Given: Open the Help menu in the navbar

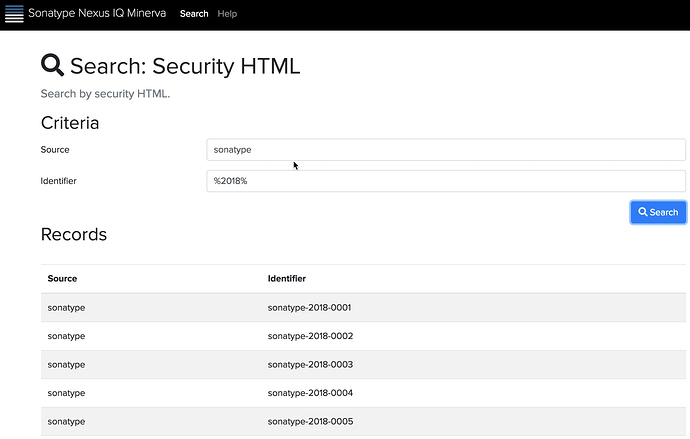Looking at the screenshot, I should coord(227,14).
